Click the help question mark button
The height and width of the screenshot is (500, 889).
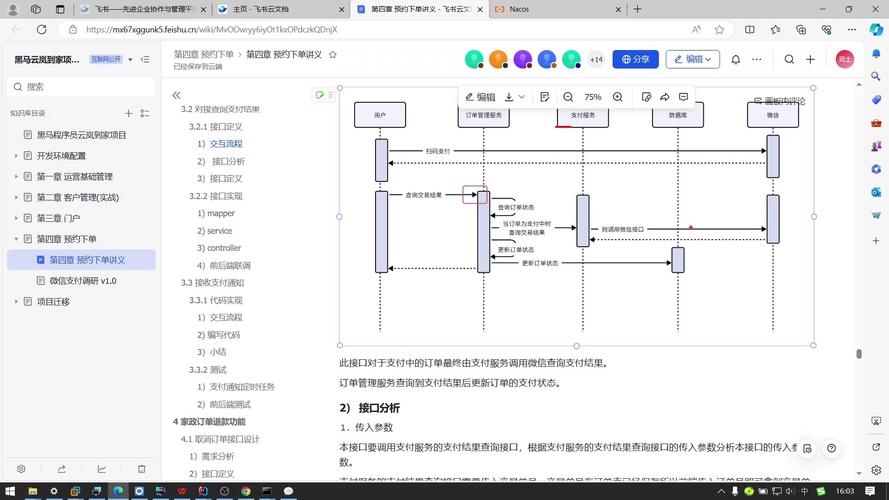[x=831, y=448]
